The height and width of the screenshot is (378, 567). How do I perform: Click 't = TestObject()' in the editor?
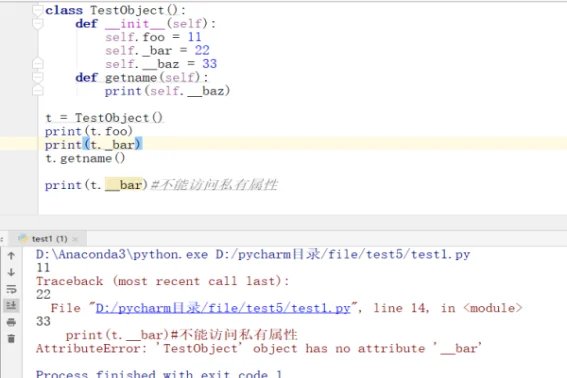point(104,118)
